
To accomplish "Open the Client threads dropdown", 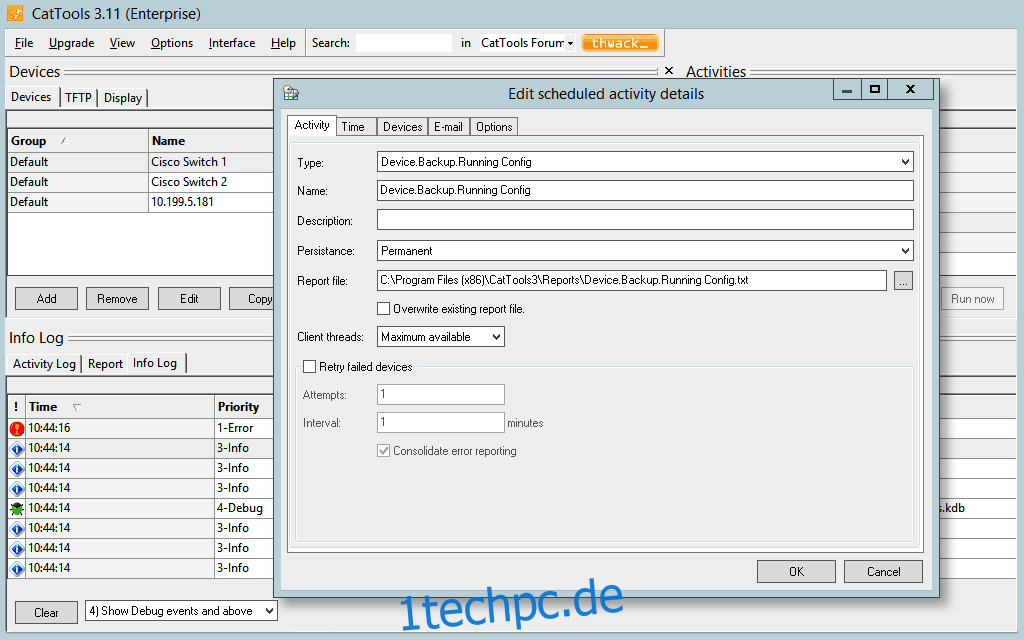I will coord(496,337).
